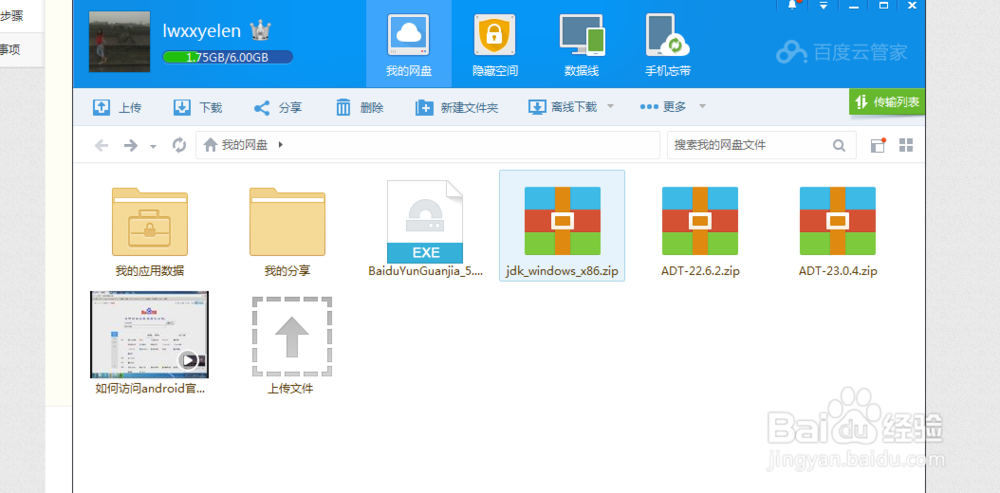Click the 我的分享 folder label
Screen dimensions: 1000x493
tap(288, 271)
